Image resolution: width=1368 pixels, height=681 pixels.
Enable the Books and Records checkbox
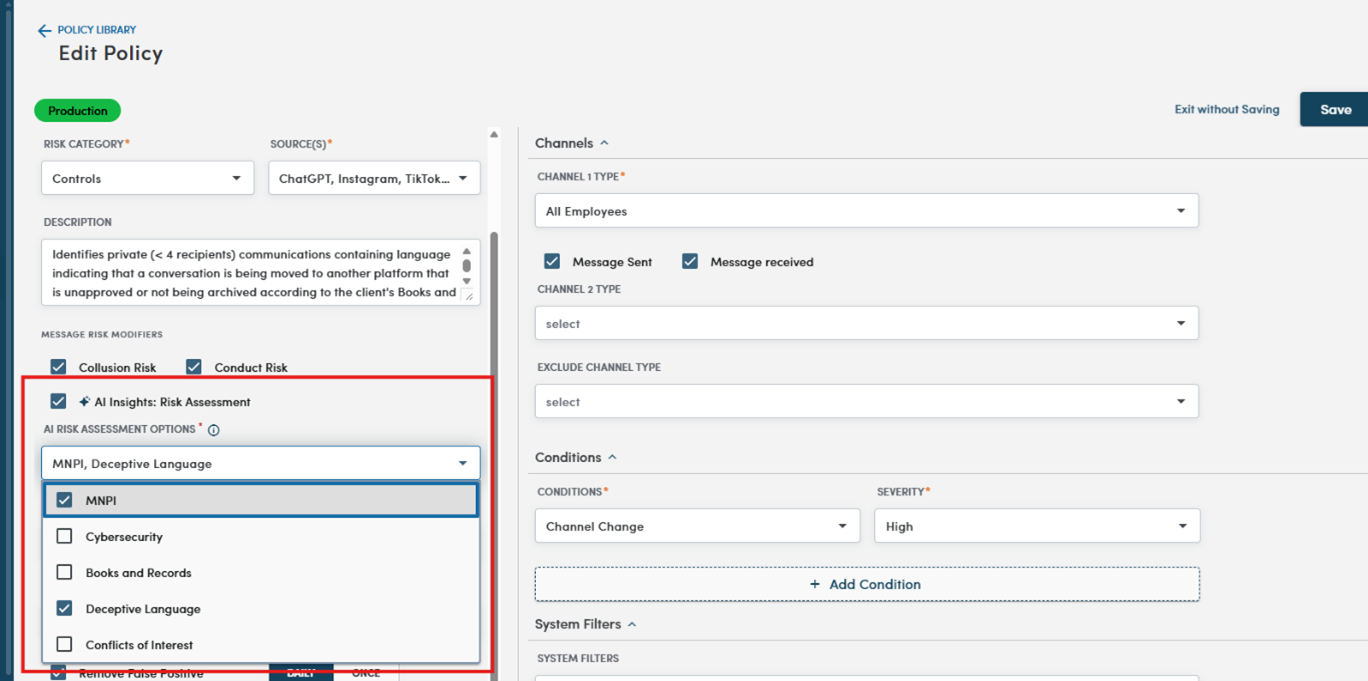65,573
